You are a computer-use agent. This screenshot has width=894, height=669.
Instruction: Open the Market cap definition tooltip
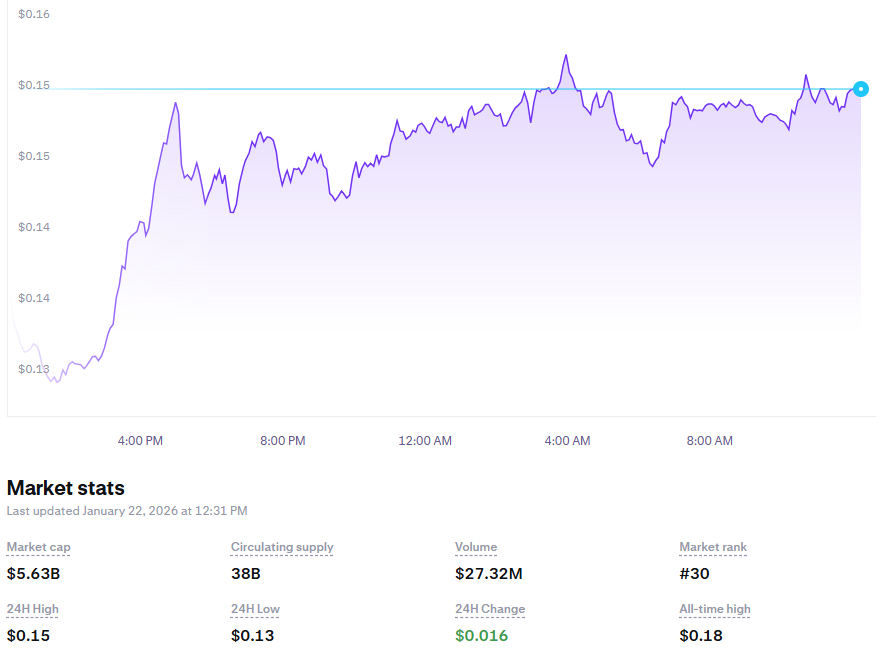point(38,547)
